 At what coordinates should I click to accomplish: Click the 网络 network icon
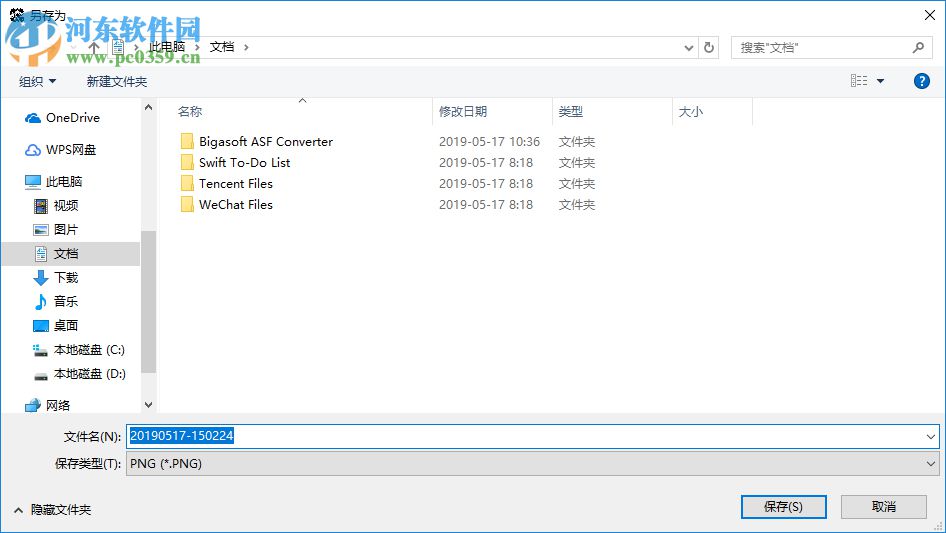pos(33,406)
